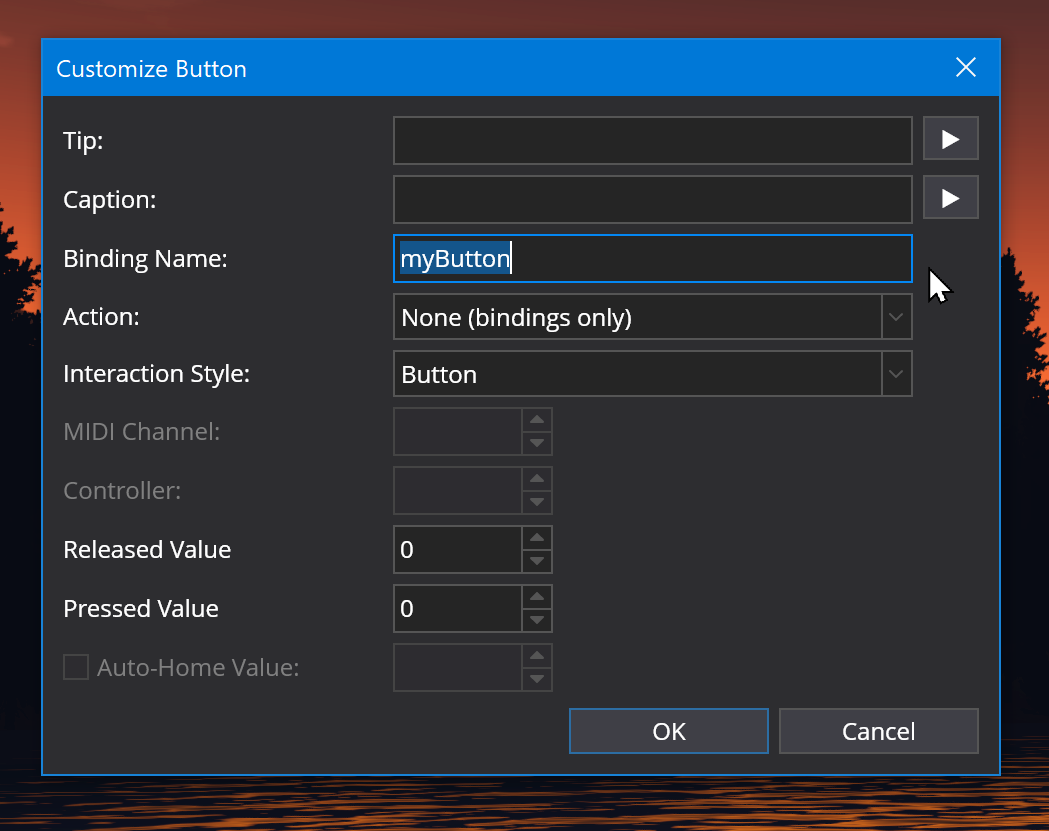The width and height of the screenshot is (1049, 831).
Task: Click into the Tip text field
Action: tap(652, 140)
